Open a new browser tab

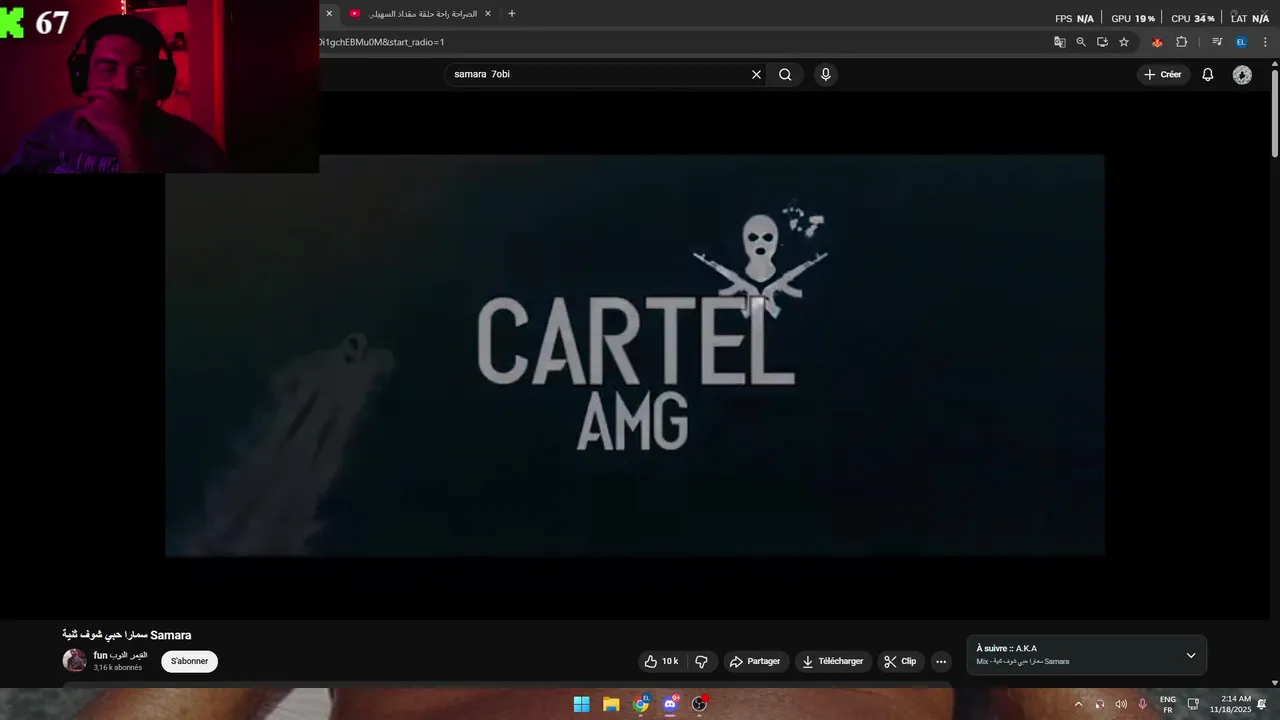[x=512, y=14]
